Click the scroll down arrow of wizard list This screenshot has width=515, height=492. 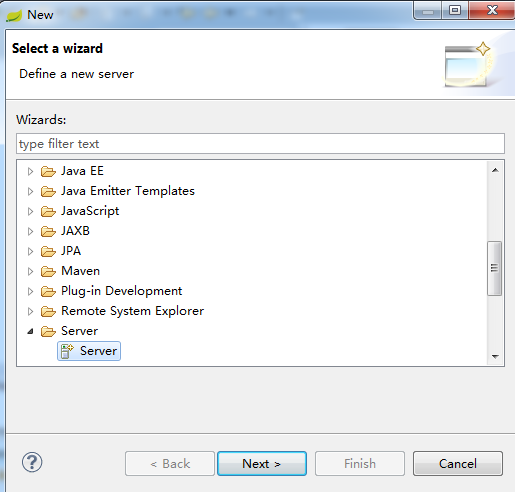[x=495, y=357]
